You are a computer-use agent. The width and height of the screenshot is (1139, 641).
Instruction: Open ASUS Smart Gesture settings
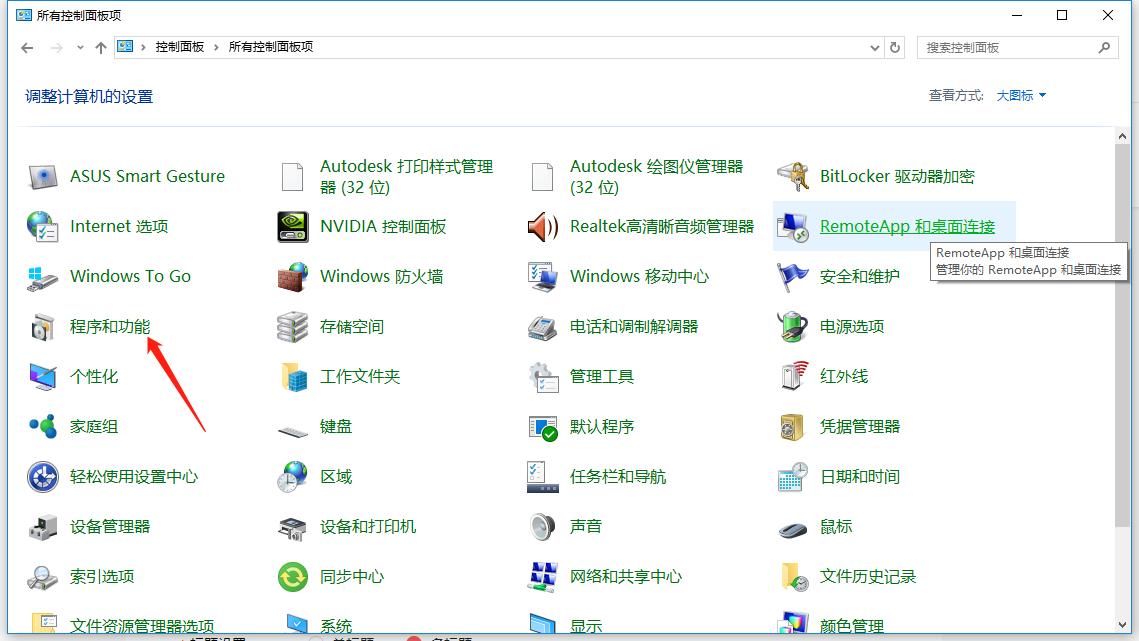(x=148, y=176)
